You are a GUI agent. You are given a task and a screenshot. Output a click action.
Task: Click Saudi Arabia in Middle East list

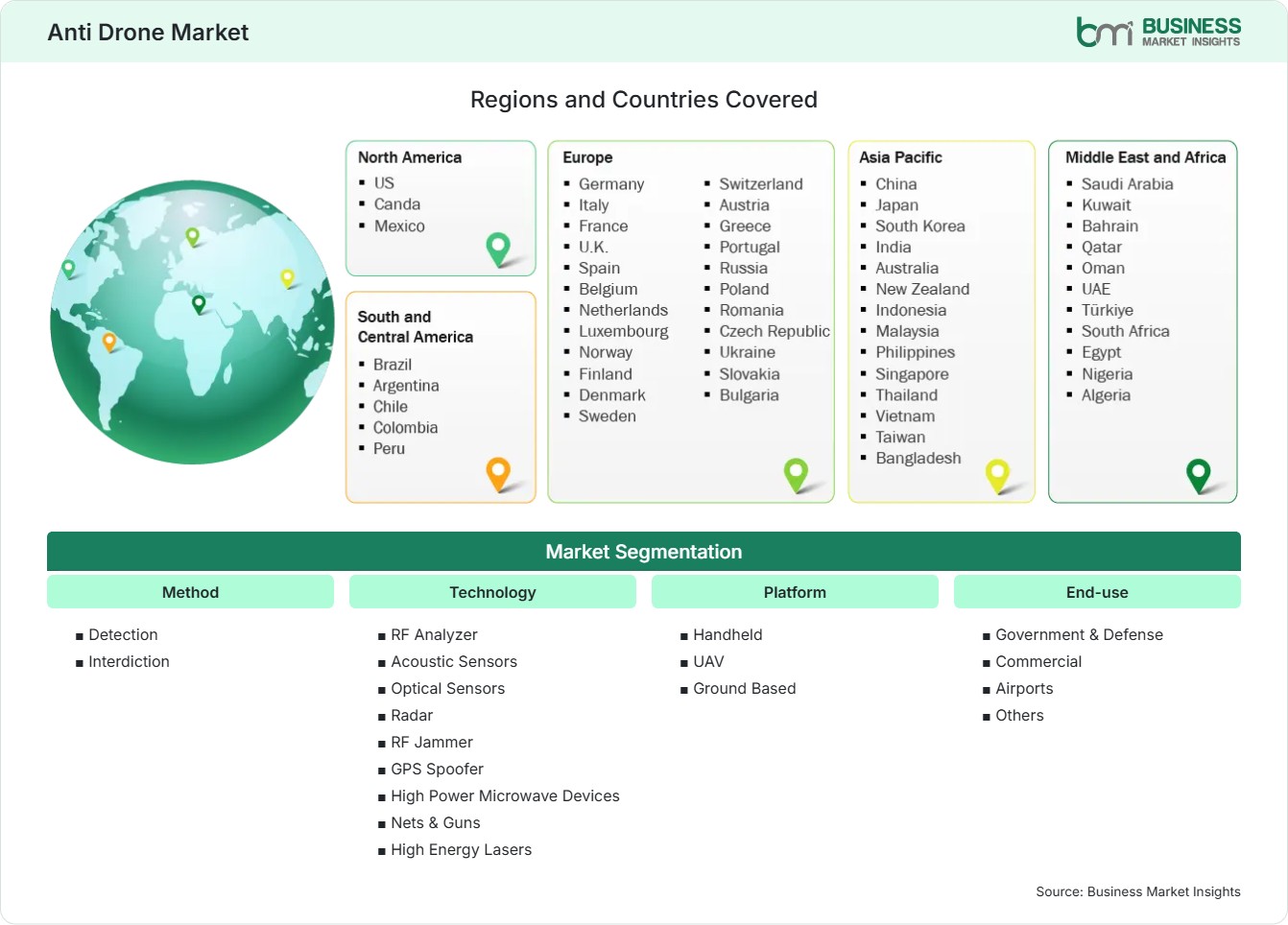(x=1128, y=184)
